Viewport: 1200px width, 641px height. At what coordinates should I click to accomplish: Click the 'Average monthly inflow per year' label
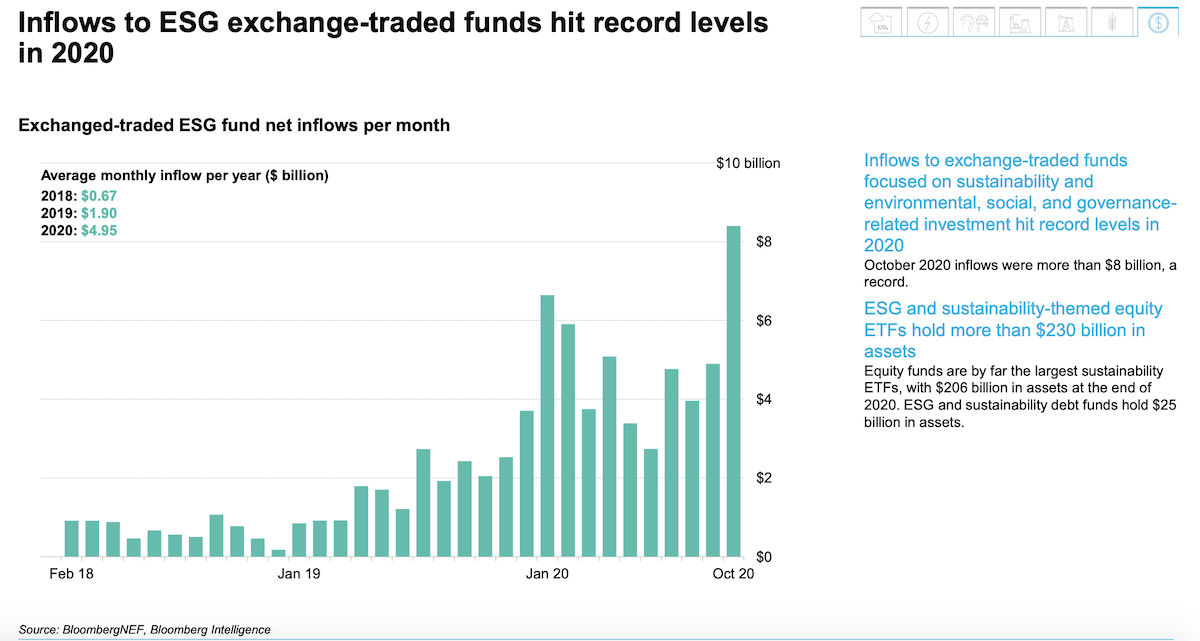pos(185,175)
